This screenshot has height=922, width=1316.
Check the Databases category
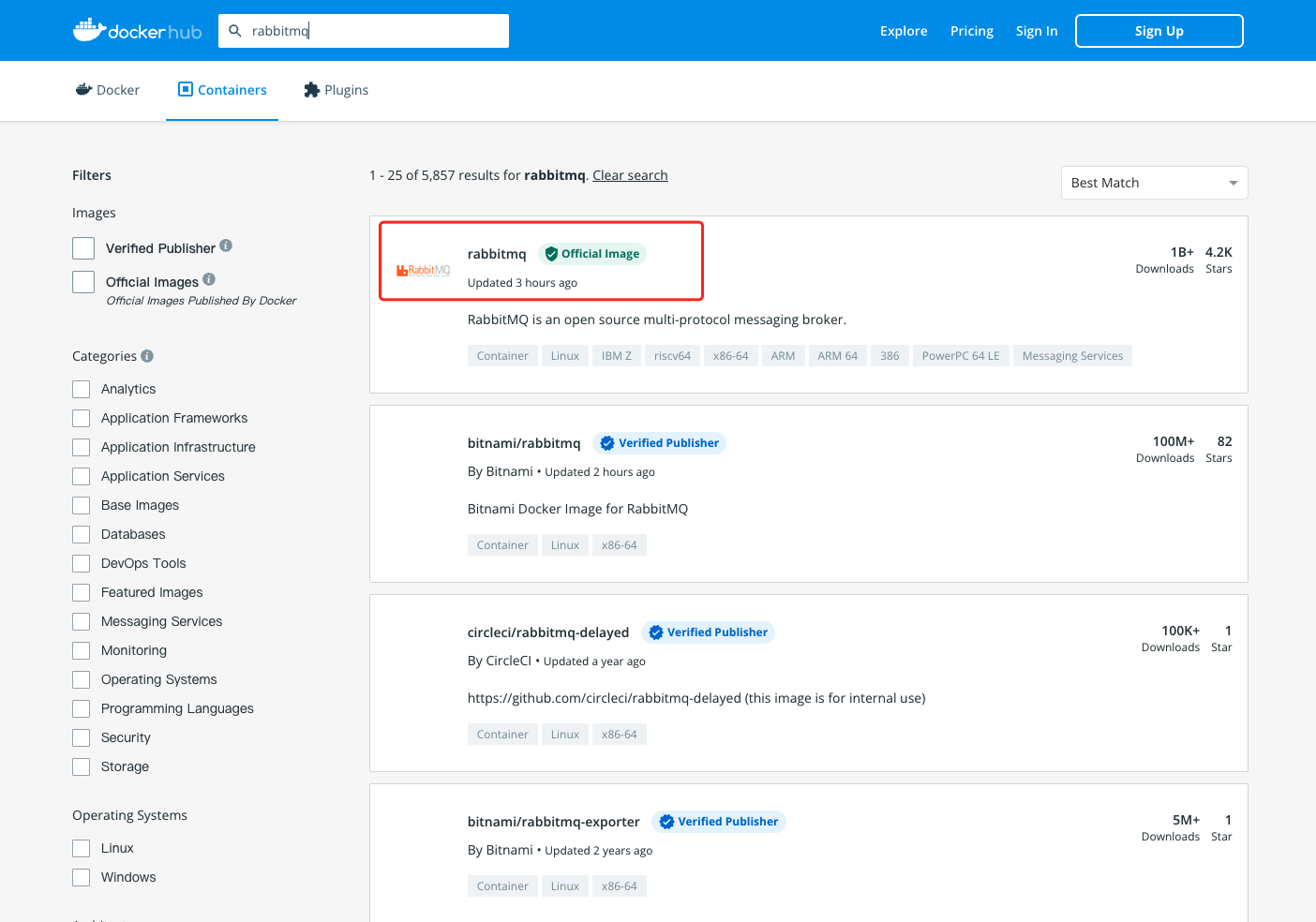tap(82, 534)
